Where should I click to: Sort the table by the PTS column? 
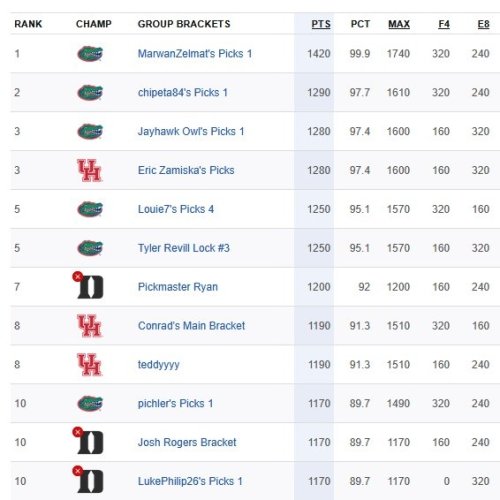pyautogui.click(x=321, y=24)
